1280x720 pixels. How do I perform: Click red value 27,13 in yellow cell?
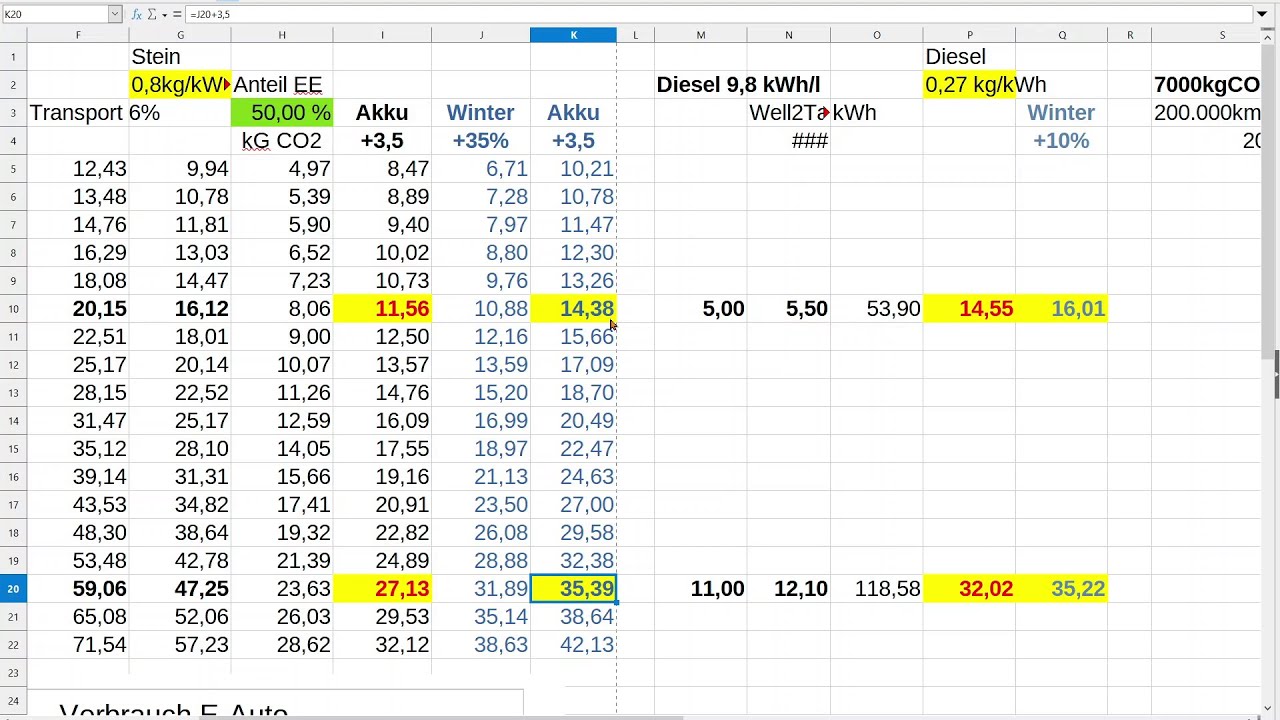click(382, 589)
